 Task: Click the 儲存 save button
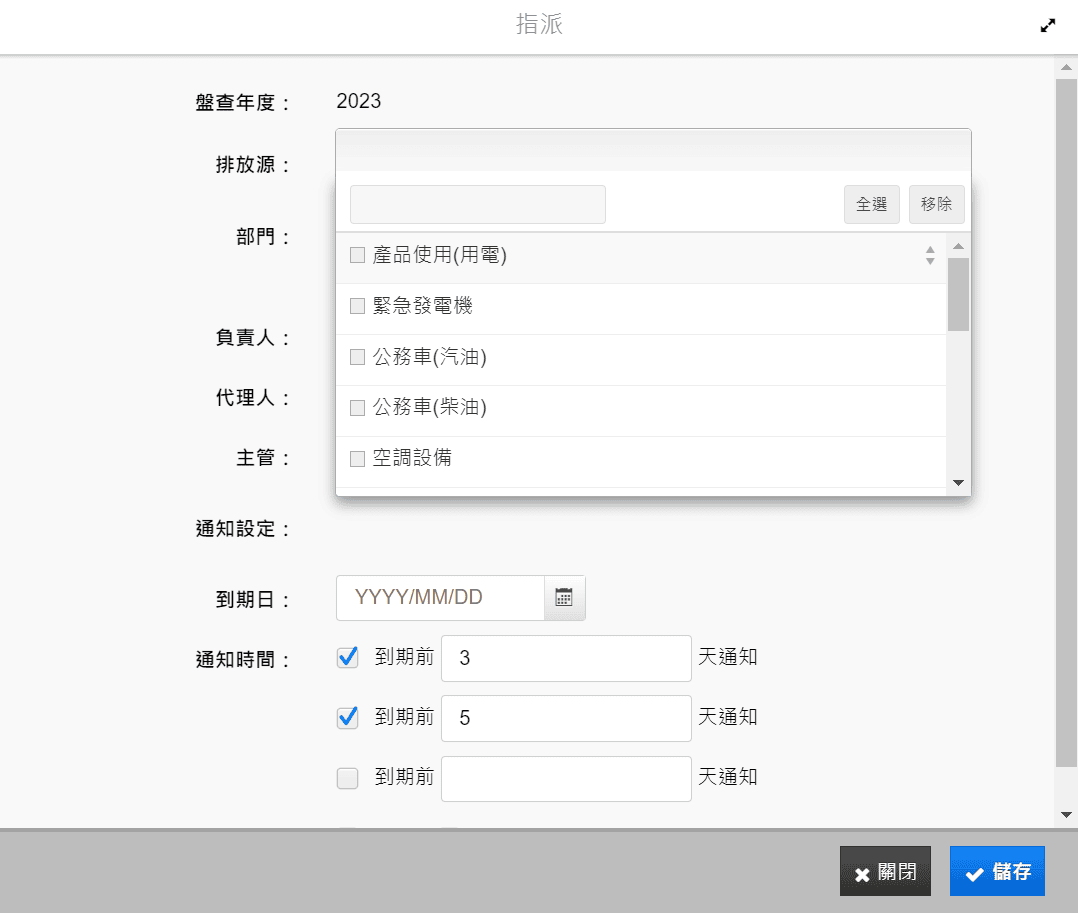997,872
